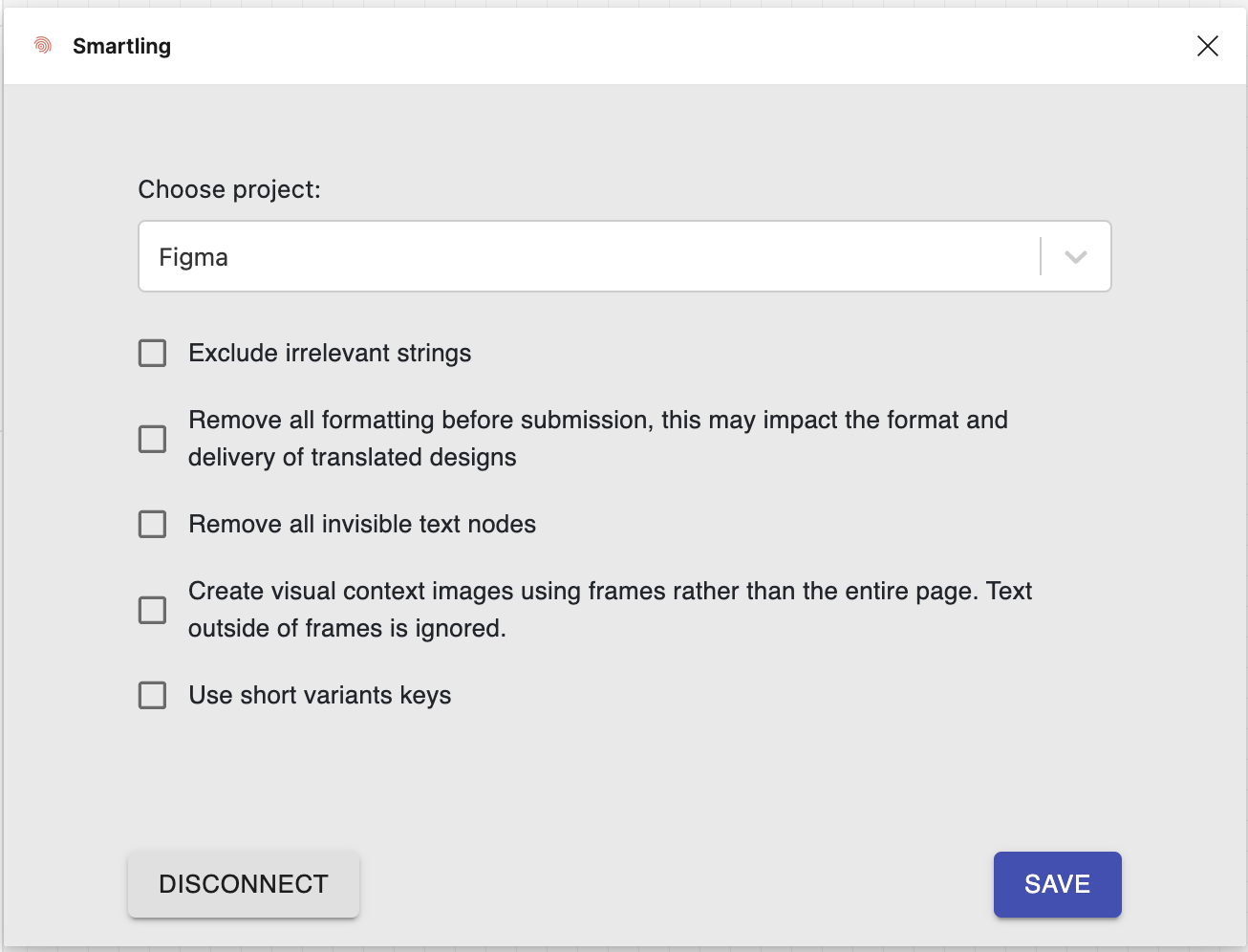Screen dimensions: 1248x952
Task: Click the "Use short variants keys" label
Action: [319, 695]
